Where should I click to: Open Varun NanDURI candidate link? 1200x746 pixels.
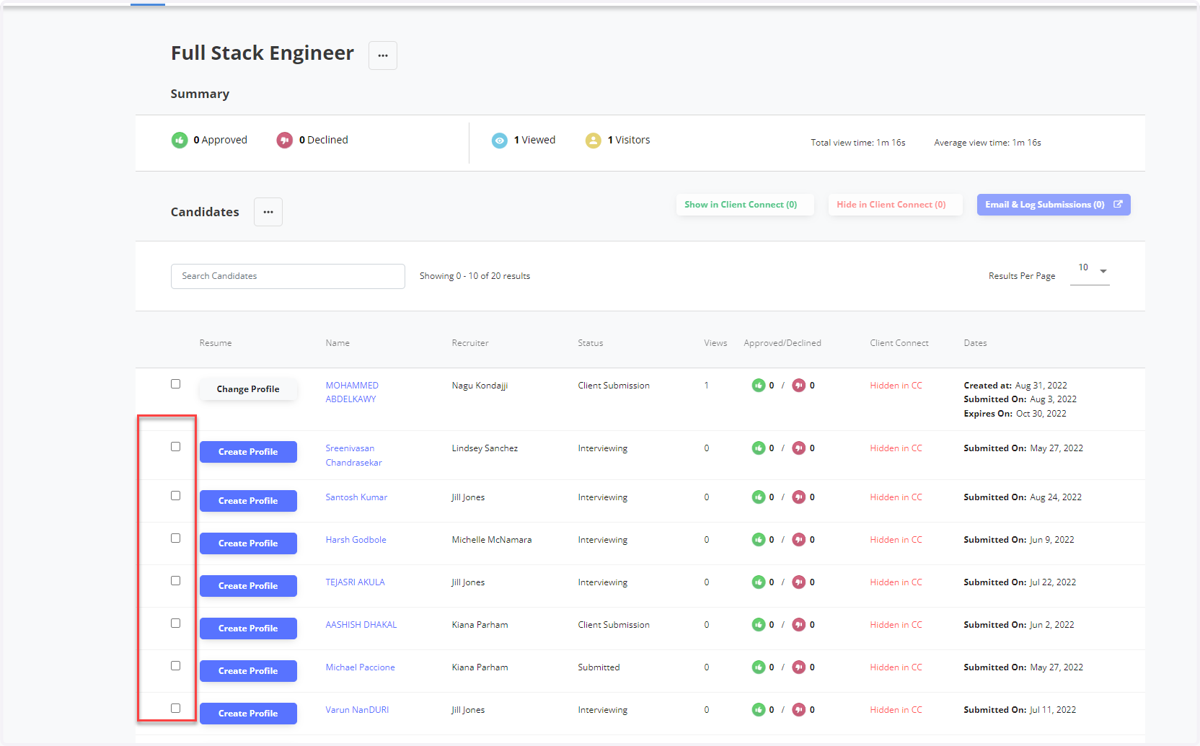357,710
